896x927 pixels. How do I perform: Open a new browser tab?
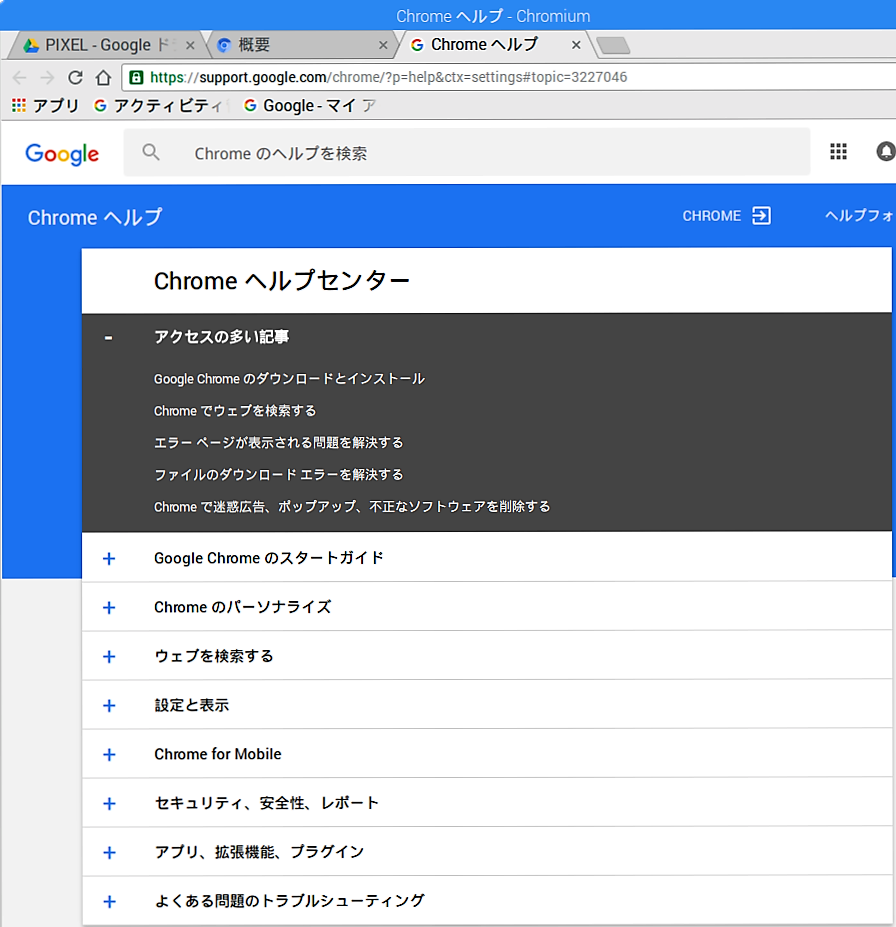(x=613, y=46)
